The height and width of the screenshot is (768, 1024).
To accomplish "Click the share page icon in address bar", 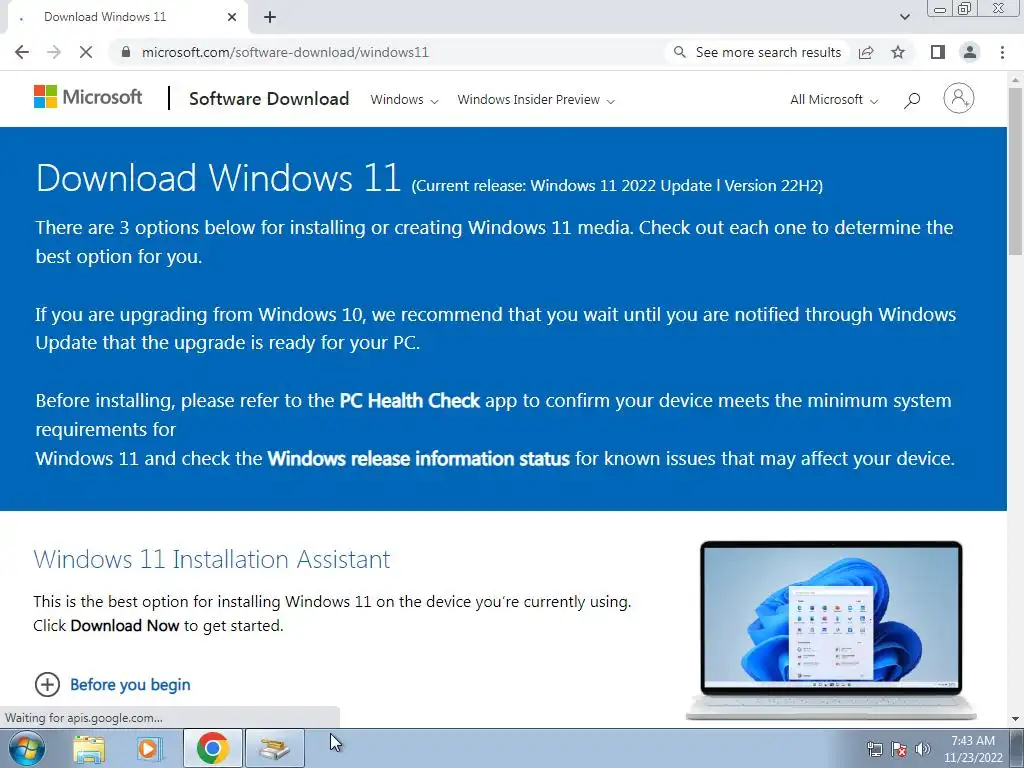I will 866,52.
